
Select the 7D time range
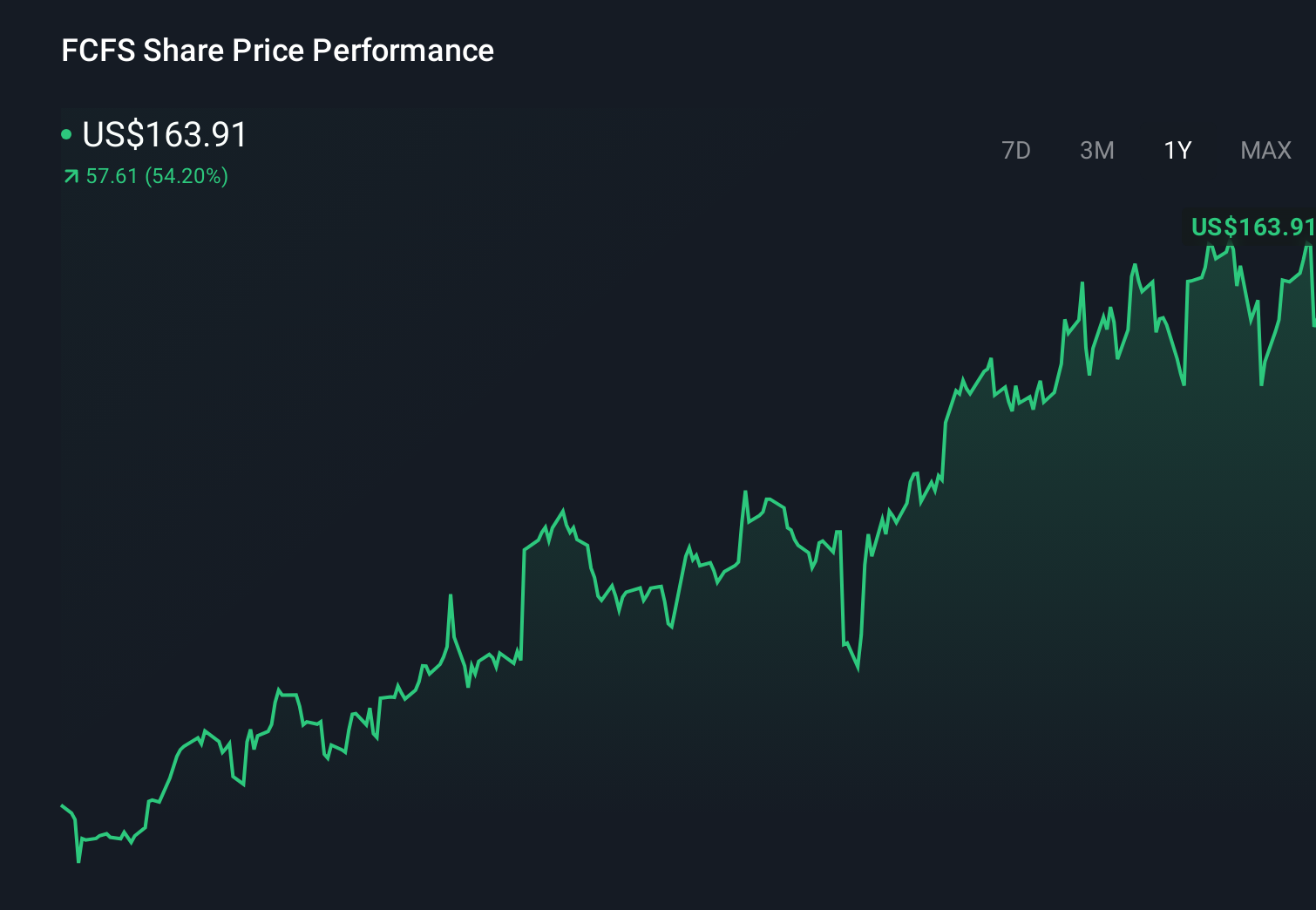pyautogui.click(x=1017, y=150)
